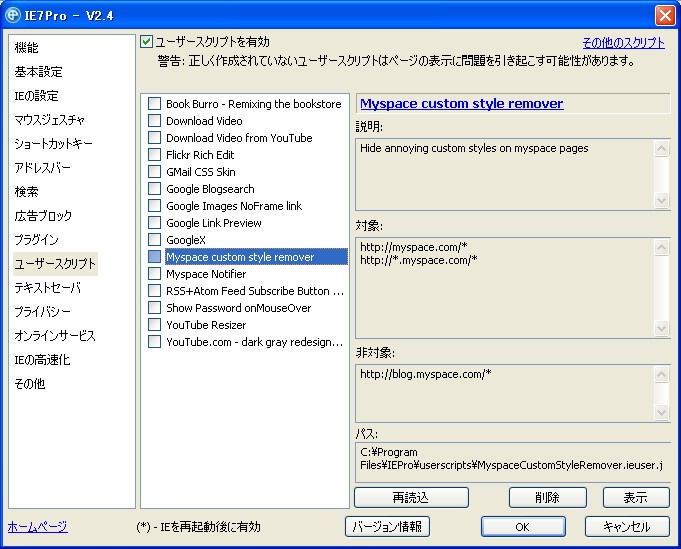Open 機能 settings section
Screen dimensions: 681x549
(26, 47)
